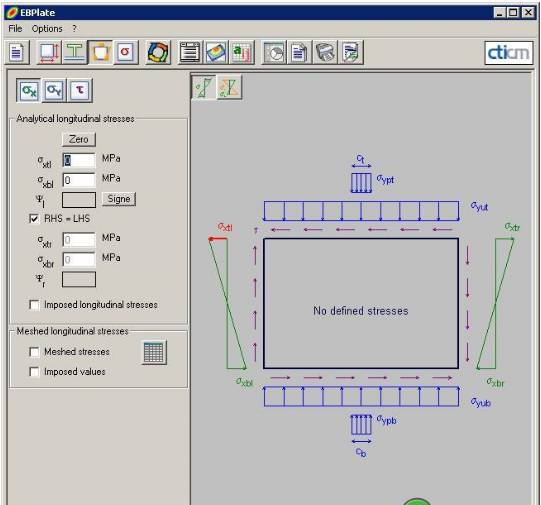Click the Ψl ratio field
Viewport: 541px width, 505px height.
tap(79, 200)
